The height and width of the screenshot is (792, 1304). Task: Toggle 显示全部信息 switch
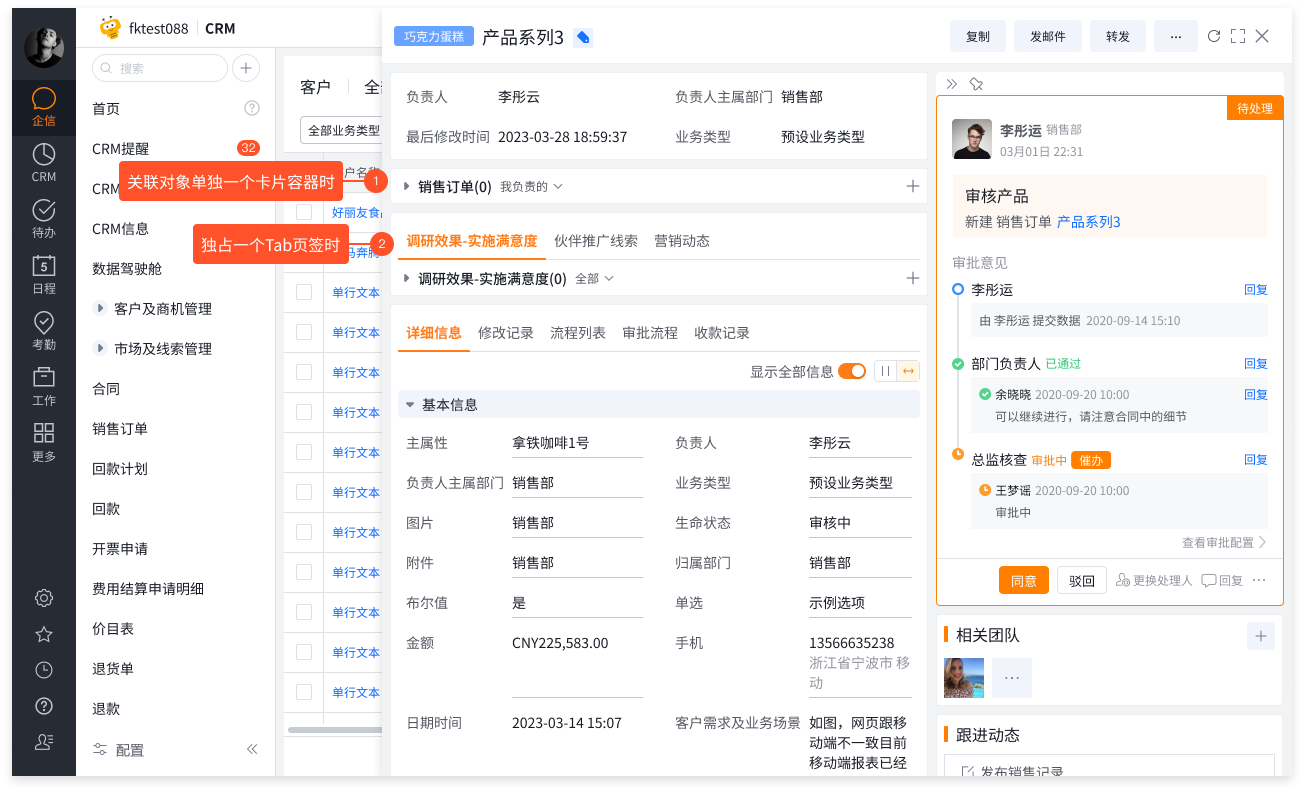(x=852, y=371)
